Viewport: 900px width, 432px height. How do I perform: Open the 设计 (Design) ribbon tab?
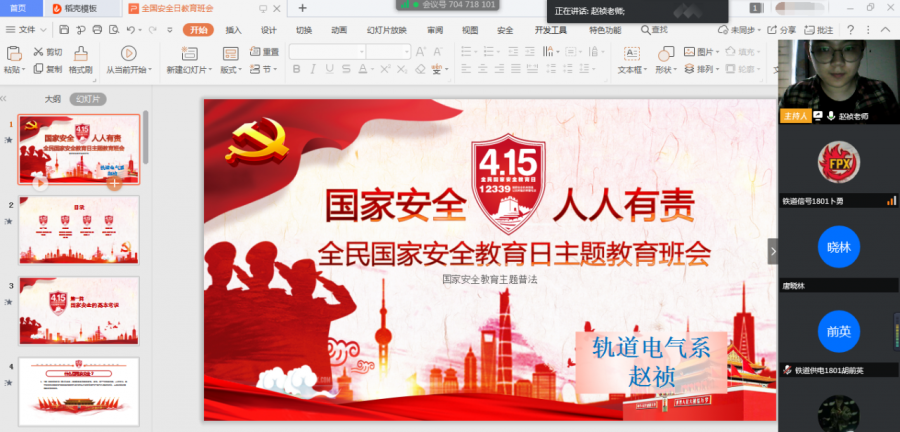268,30
